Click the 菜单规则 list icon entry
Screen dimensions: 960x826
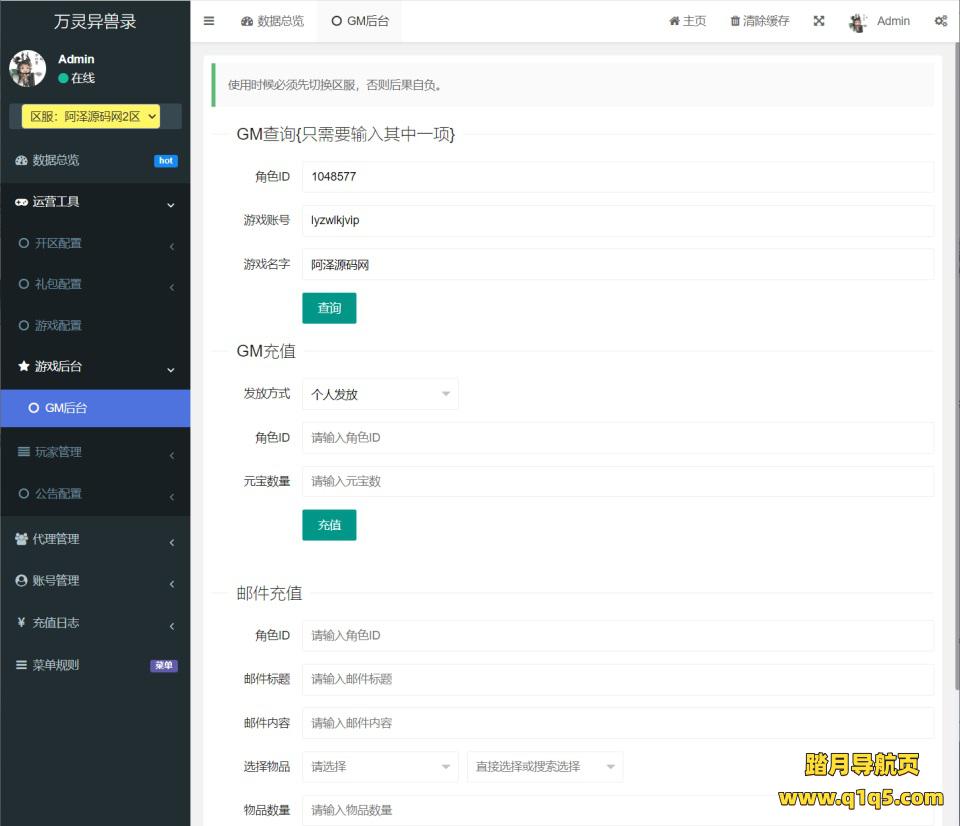55,665
